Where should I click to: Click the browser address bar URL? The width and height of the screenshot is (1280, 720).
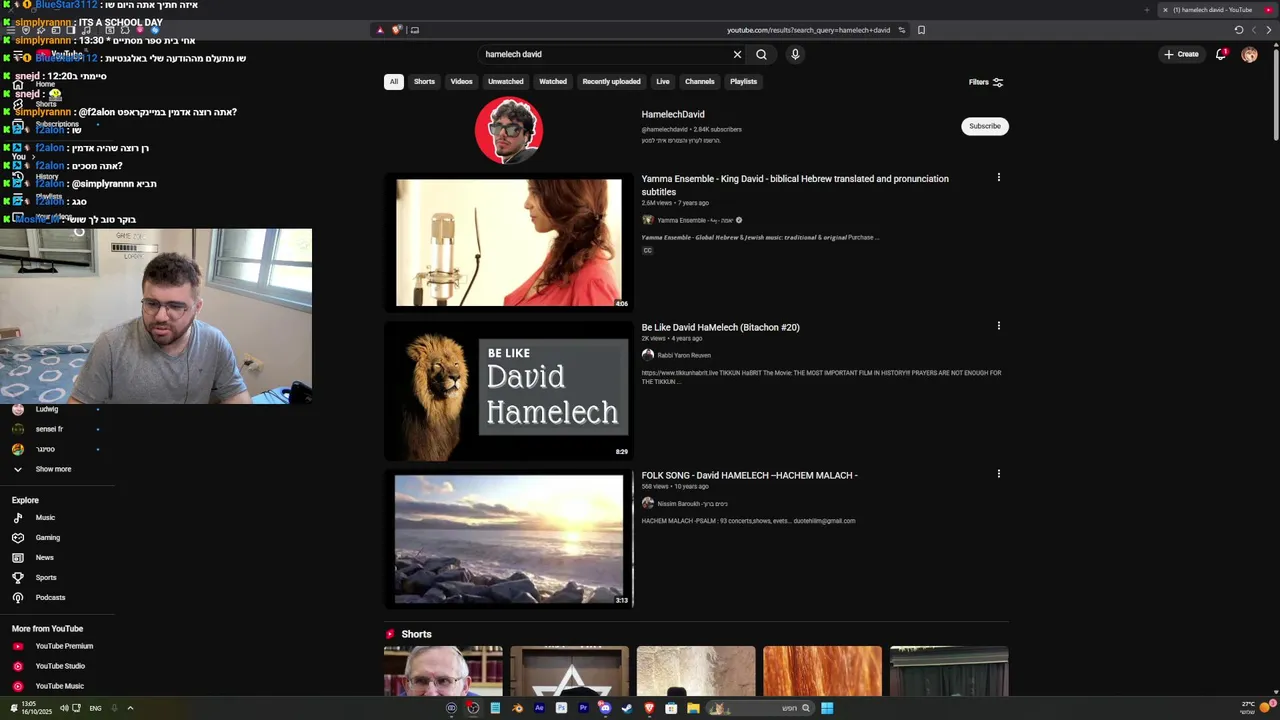coord(808,30)
